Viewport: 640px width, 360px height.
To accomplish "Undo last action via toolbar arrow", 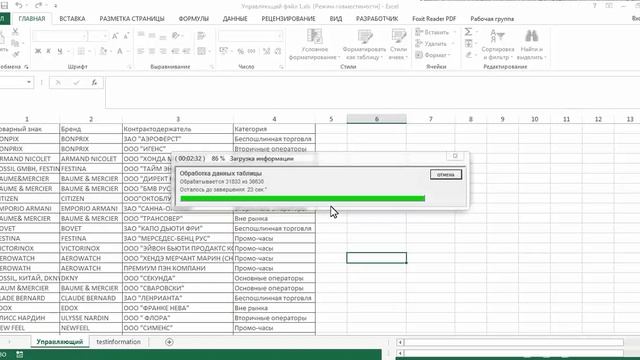I will pyautogui.click(x=18, y=6).
